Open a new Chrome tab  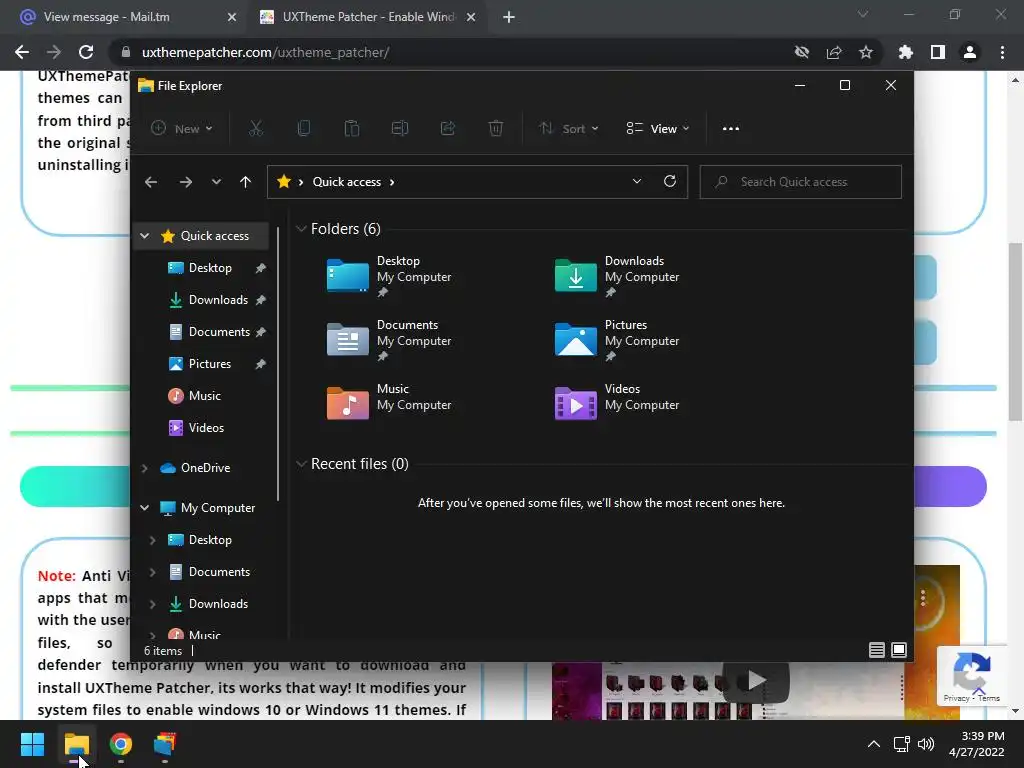pos(509,17)
